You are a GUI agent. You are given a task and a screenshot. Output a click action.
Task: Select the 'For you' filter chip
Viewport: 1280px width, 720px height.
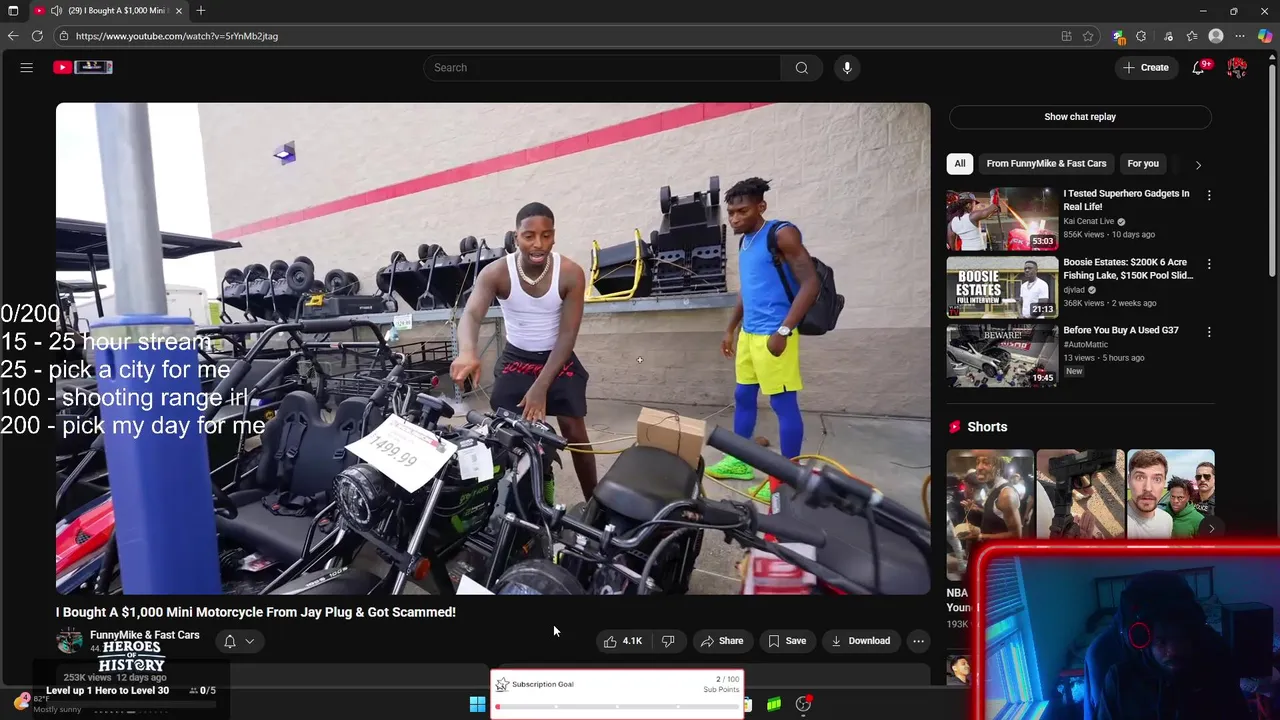click(1143, 163)
